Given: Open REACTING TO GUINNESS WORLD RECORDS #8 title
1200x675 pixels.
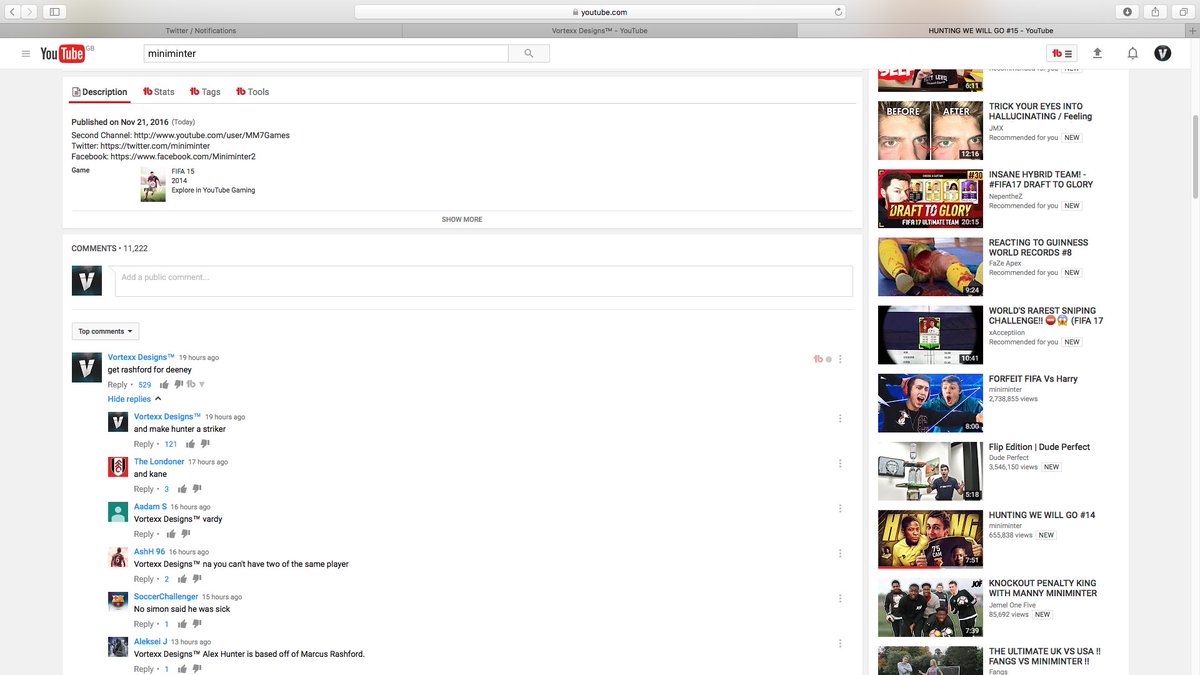Looking at the screenshot, I should point(1038,247).
